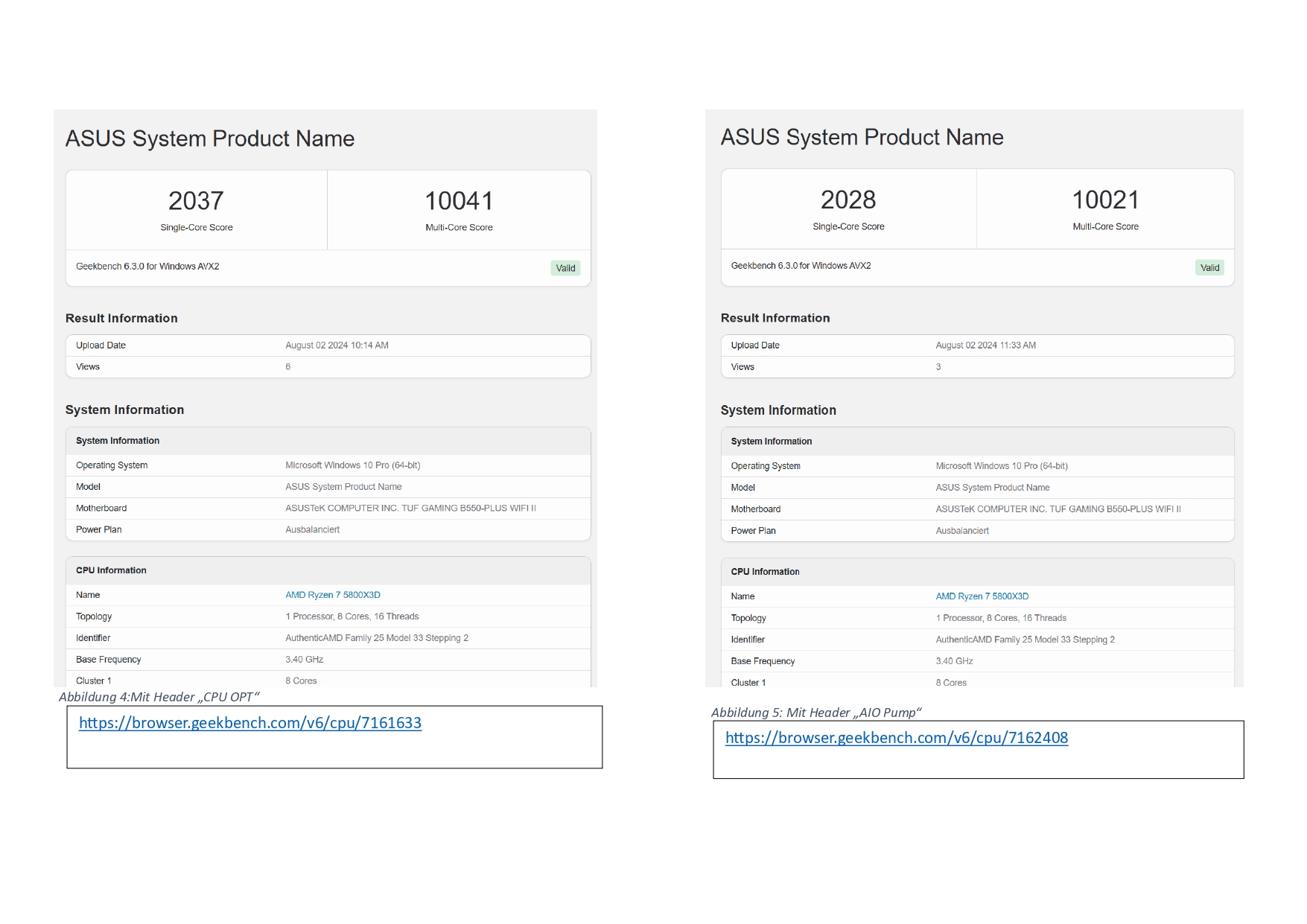The width and height of the screenshot is (1307, 924).
Task: Click right Cluster 1 value 8 Cores
Action: click(951, 683)
